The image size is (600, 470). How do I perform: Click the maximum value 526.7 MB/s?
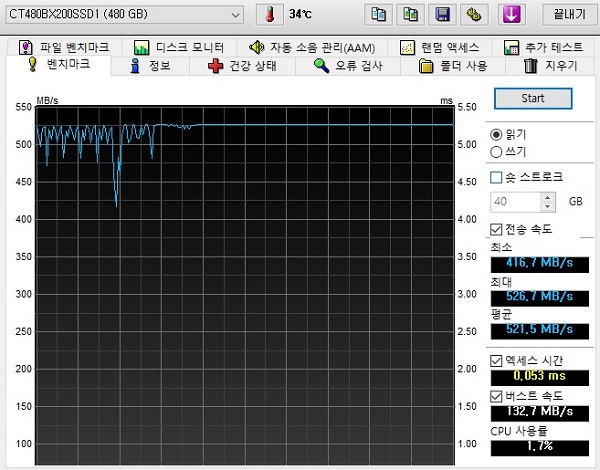tap(540, 298)
